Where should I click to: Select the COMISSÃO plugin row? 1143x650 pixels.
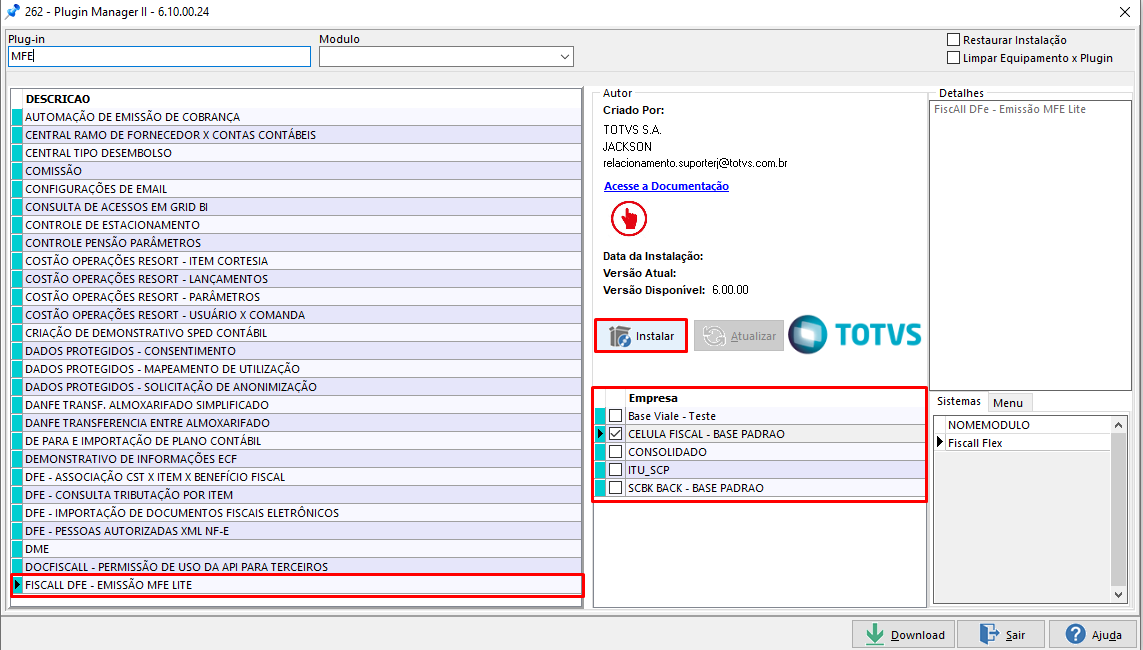click(303, 171)
